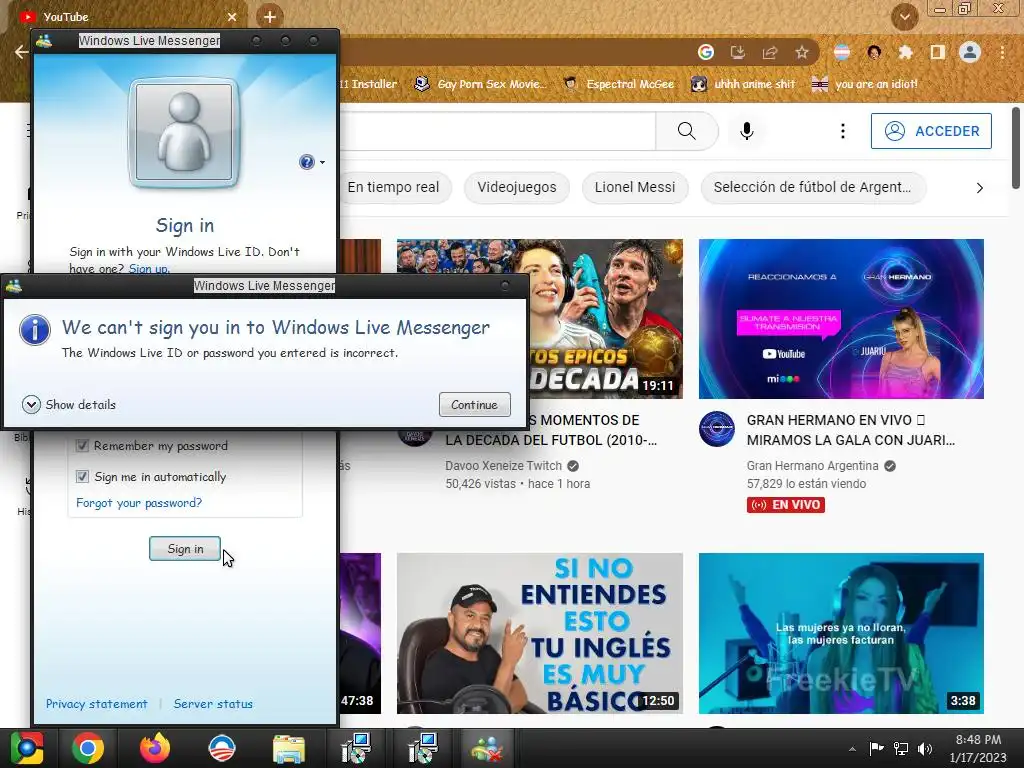Image resolution: width=1024 pixels, height=768 pixels.
Task: Go back with the browser back arrow
Action: (x=21, y=52)
